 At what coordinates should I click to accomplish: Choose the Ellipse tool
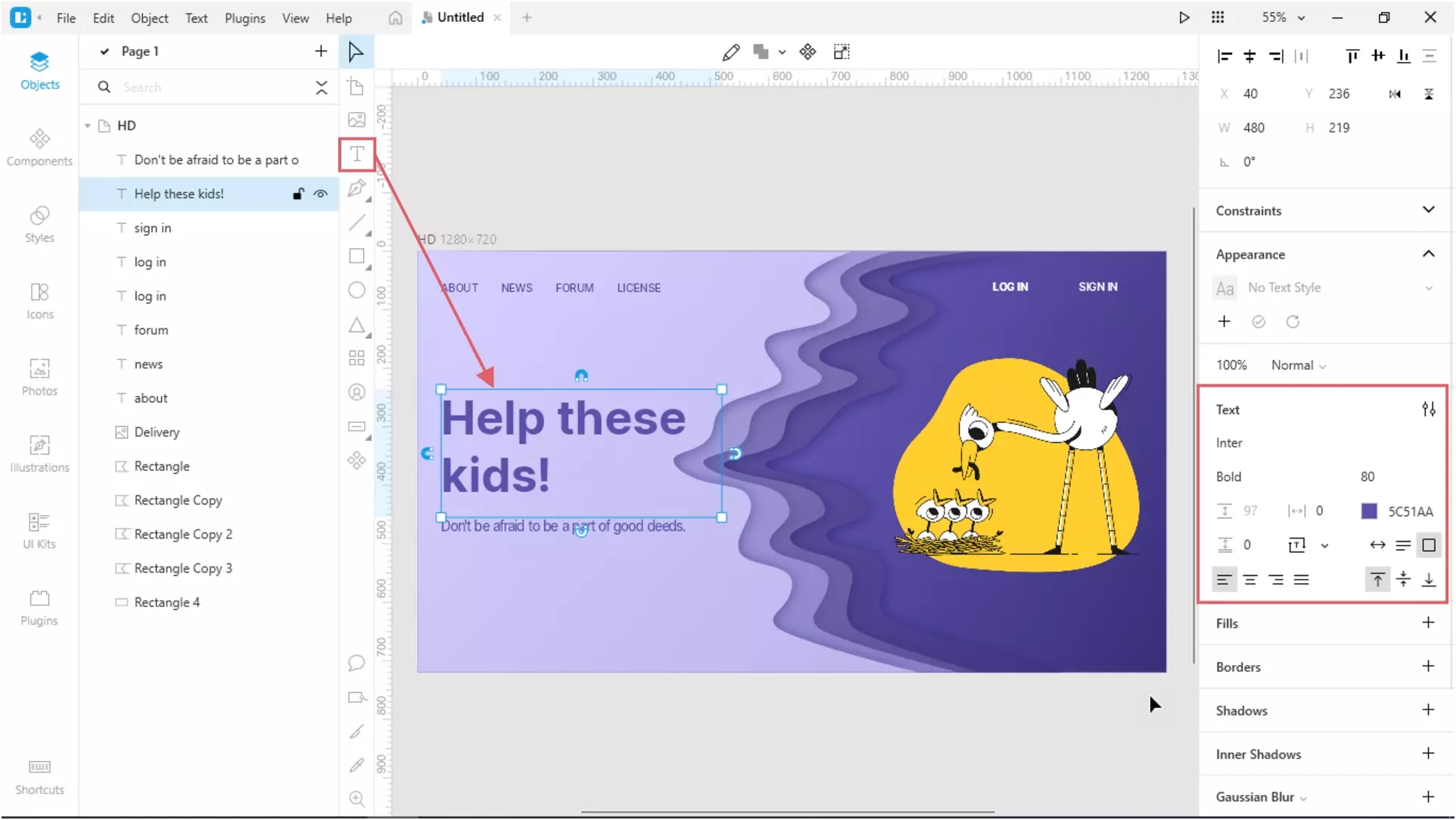[356, 290]
